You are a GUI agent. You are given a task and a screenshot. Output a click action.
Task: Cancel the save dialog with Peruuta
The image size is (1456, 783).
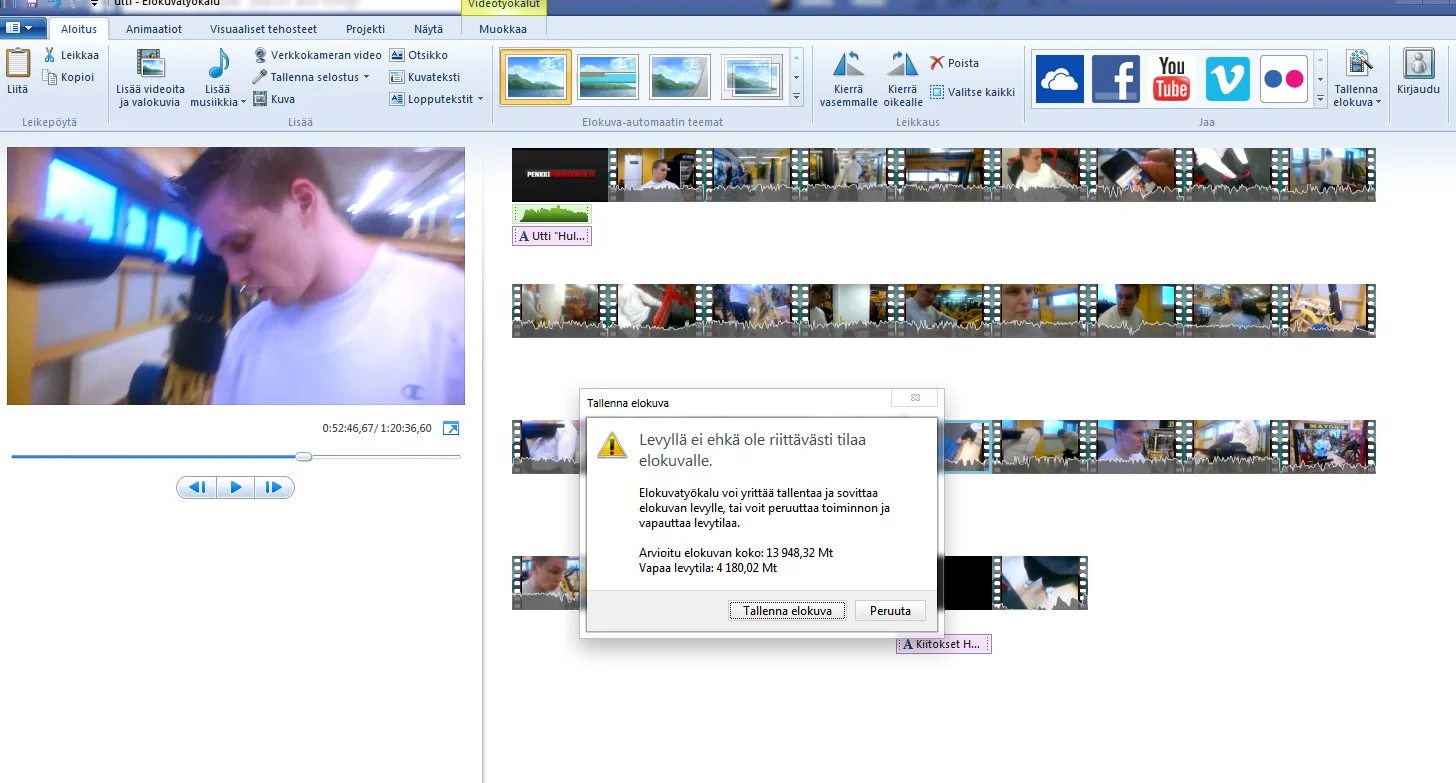[889, 611]
